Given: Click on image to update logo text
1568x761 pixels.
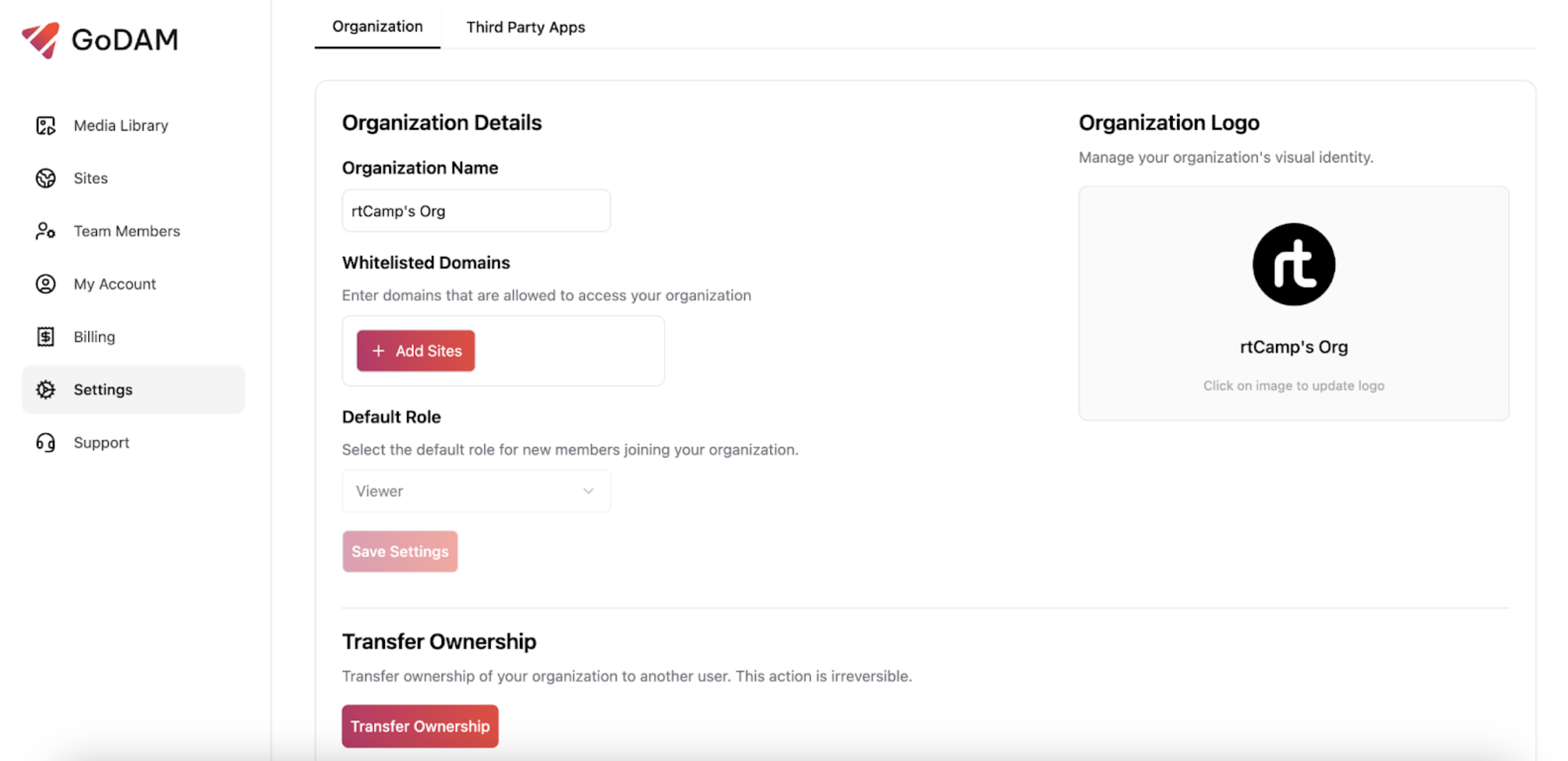Looking at the screenshot, I should [x=1293, y=385].
